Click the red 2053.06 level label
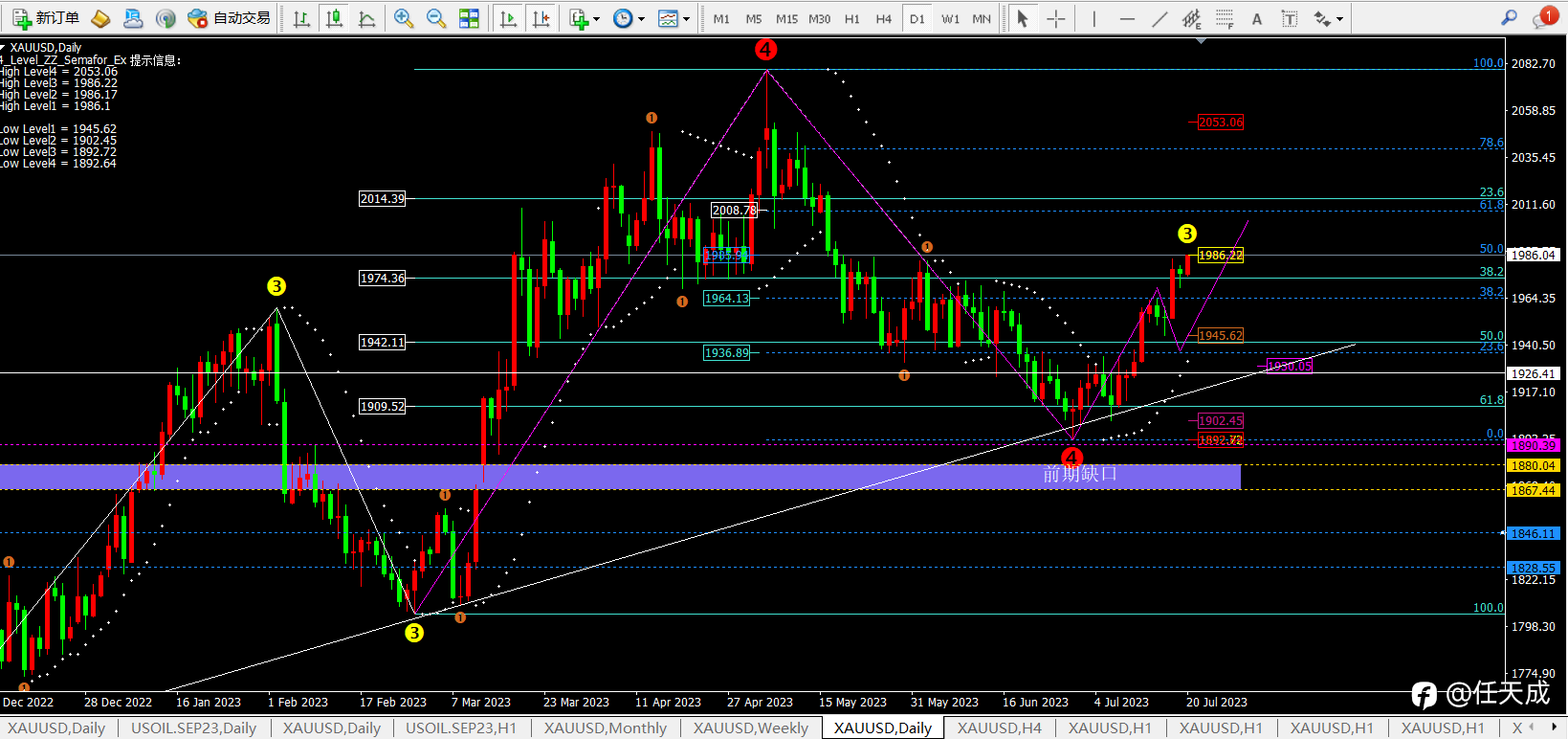 (x=1221, y=123)
